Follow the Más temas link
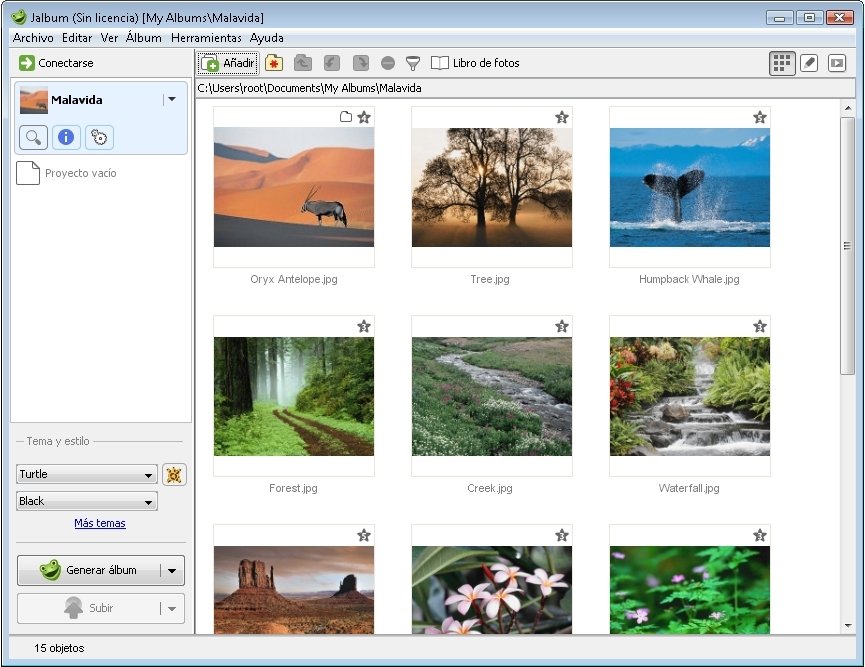The image size is (865, 667). click(100, 523)
